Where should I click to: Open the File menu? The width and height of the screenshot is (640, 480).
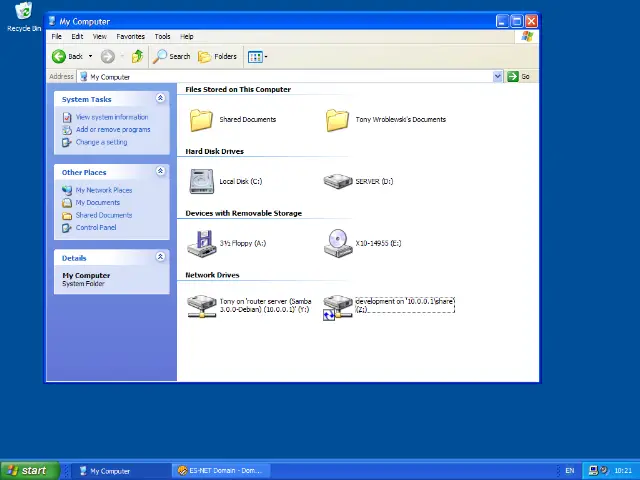pos(57,36)
